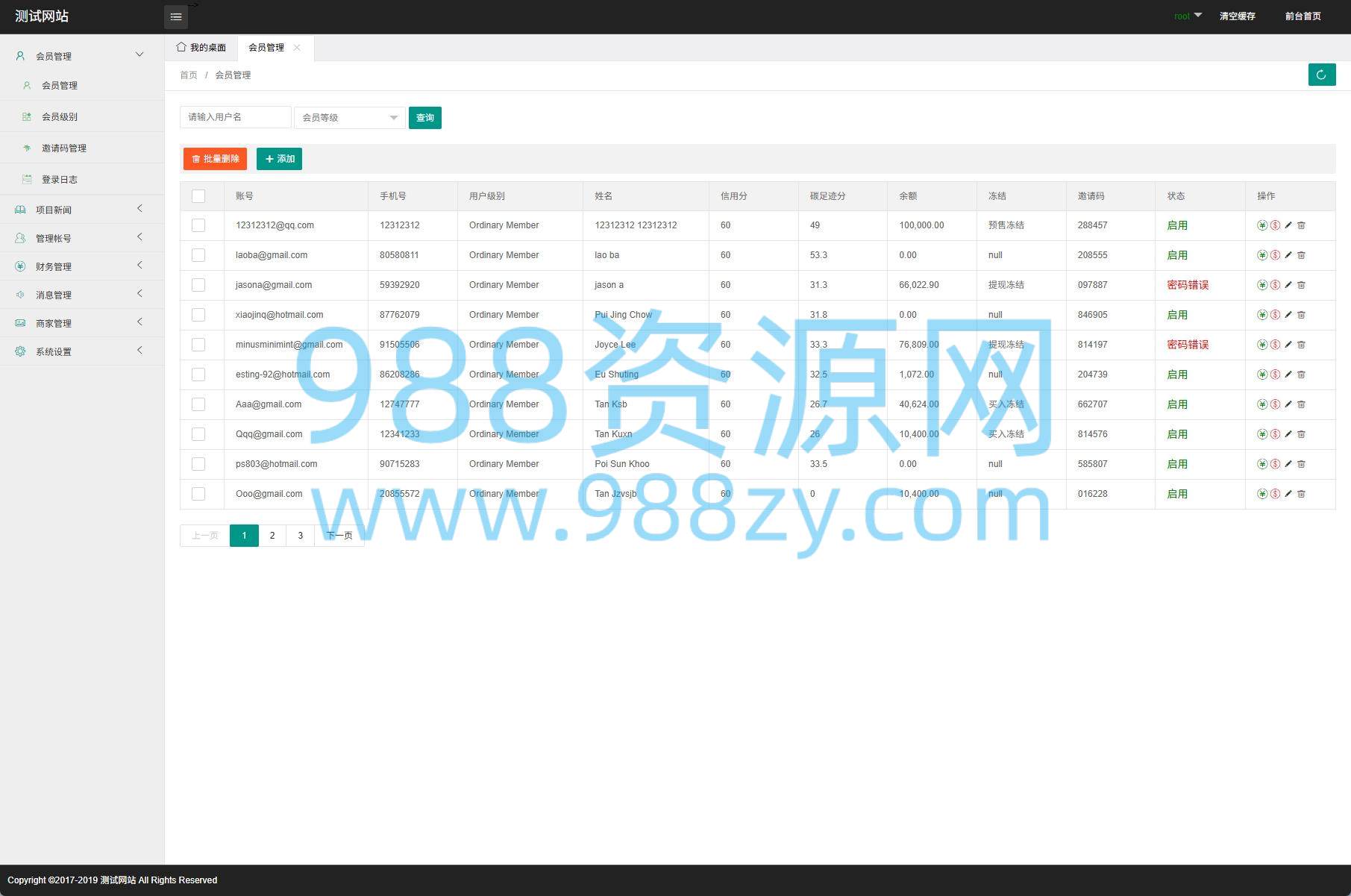Viewport: 1351px width, 896px height.
Task: Check the select-all checkbox in the table header
Action: point(198,196)
